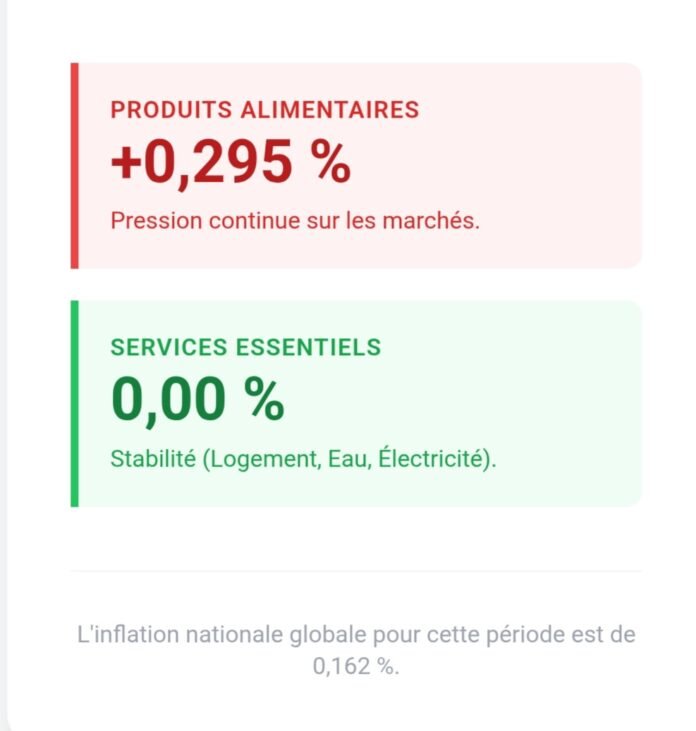
Task: Click the word "marchés" in the red card
Action: pyautogui.click(x=440, y=220)
